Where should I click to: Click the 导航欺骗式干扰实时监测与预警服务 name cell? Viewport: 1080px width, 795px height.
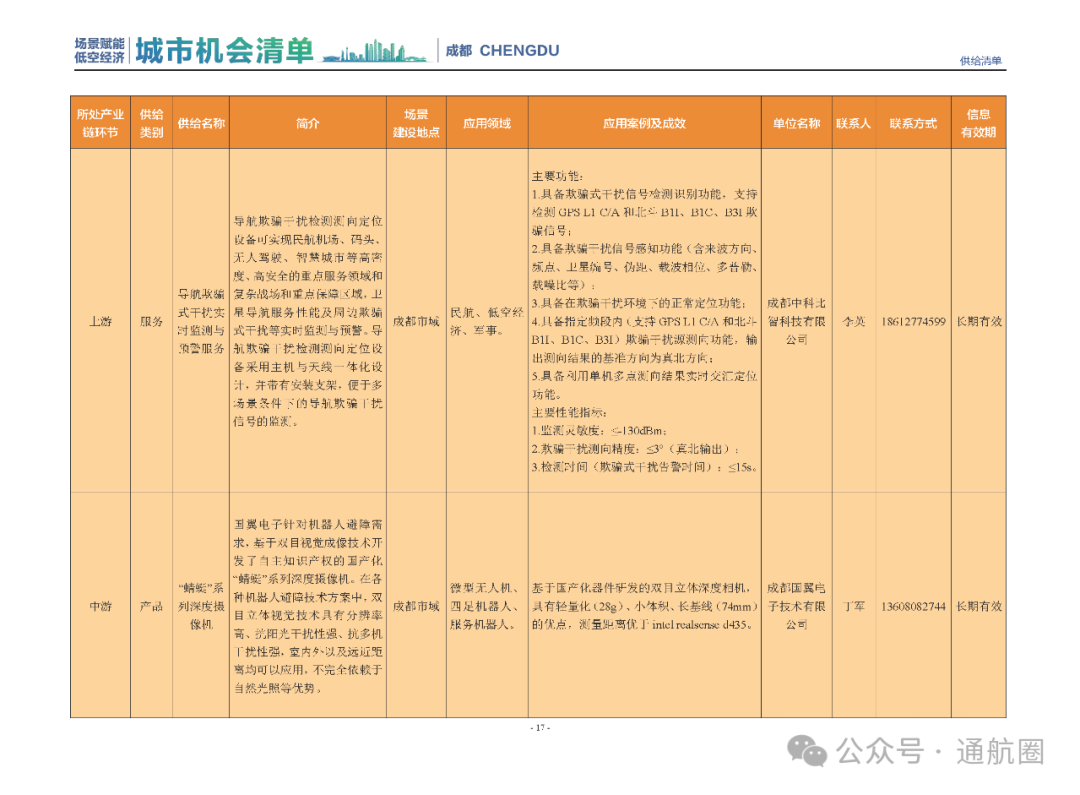201,321
